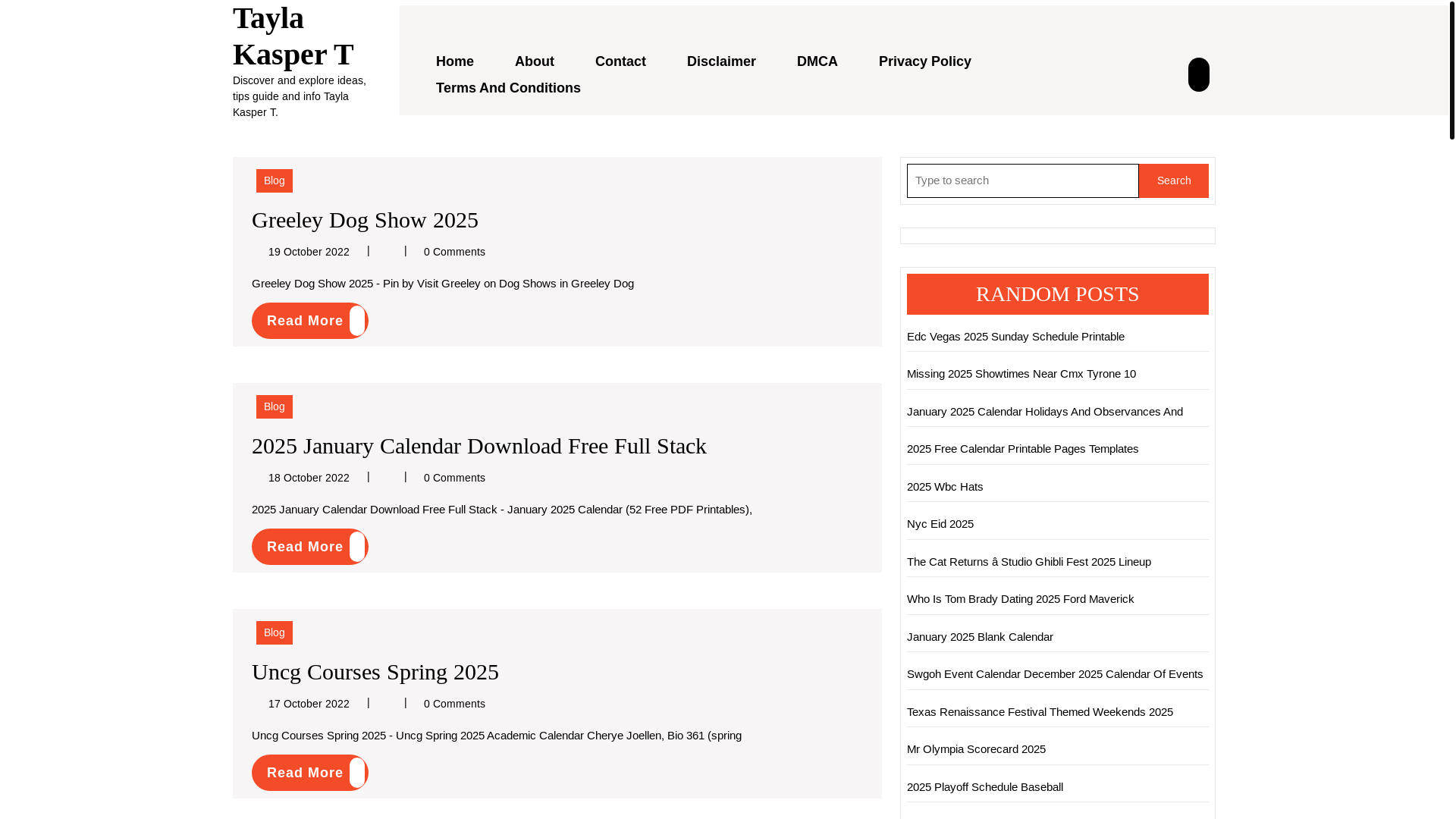
Task: Open Edc Vegas 2025 Sunday Schedule Printable
Action: coord(1015,337)
